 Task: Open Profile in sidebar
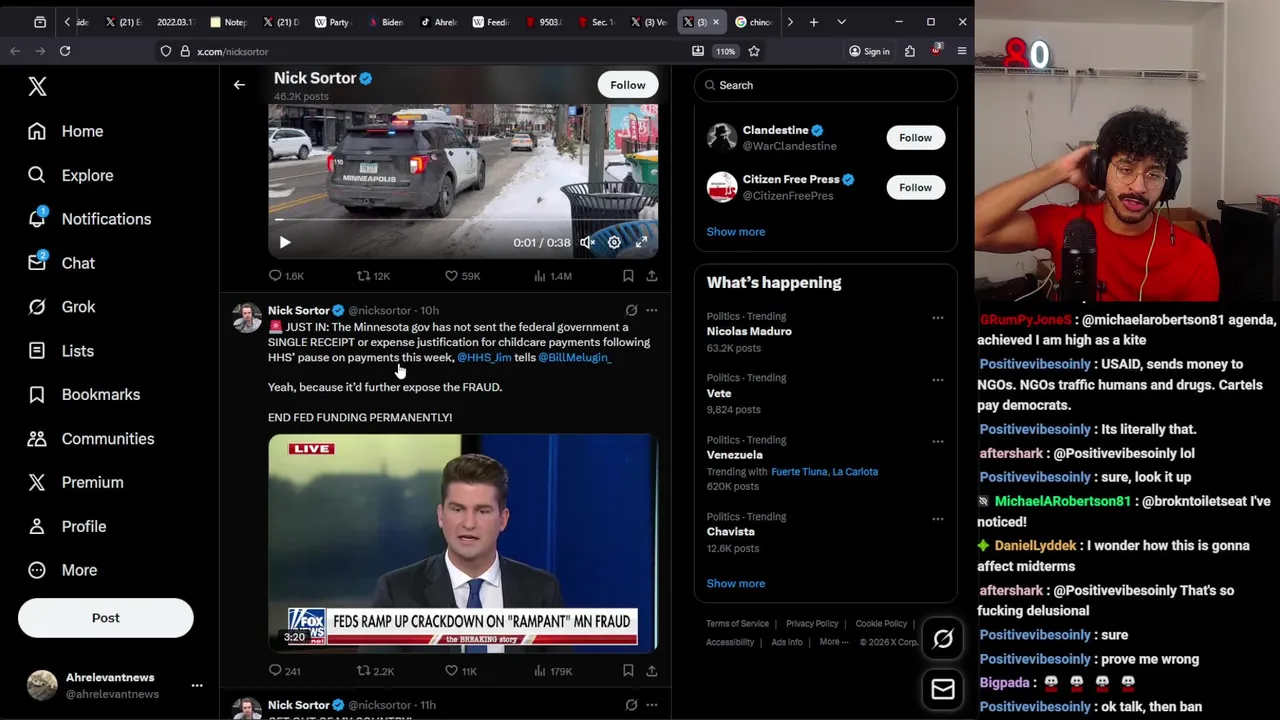coord(67,526)
